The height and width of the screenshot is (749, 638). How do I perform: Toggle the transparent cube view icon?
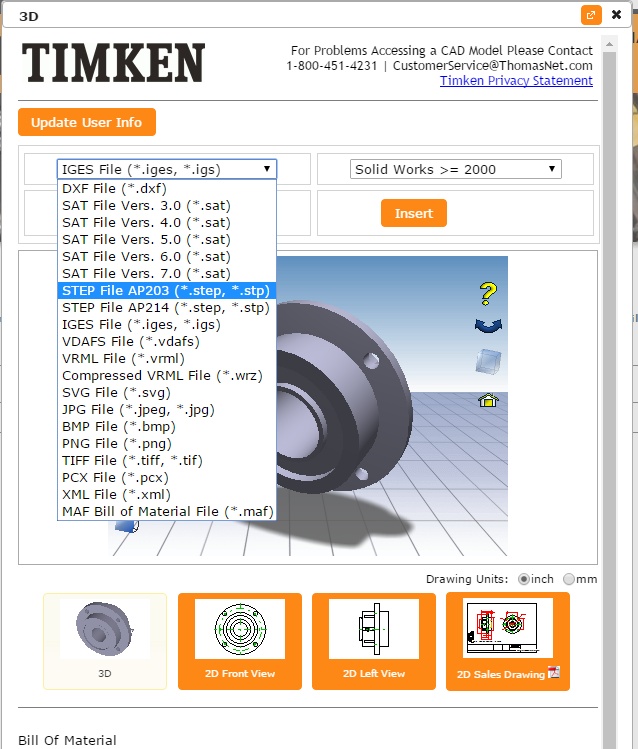488,361
